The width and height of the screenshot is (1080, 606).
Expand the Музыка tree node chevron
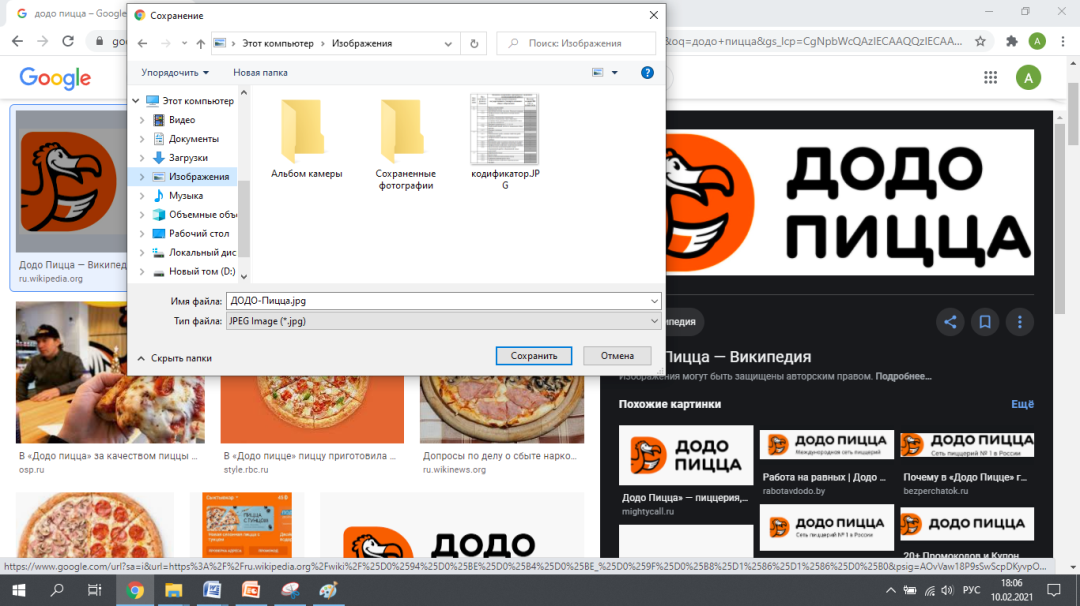click(x=143, y=196)
